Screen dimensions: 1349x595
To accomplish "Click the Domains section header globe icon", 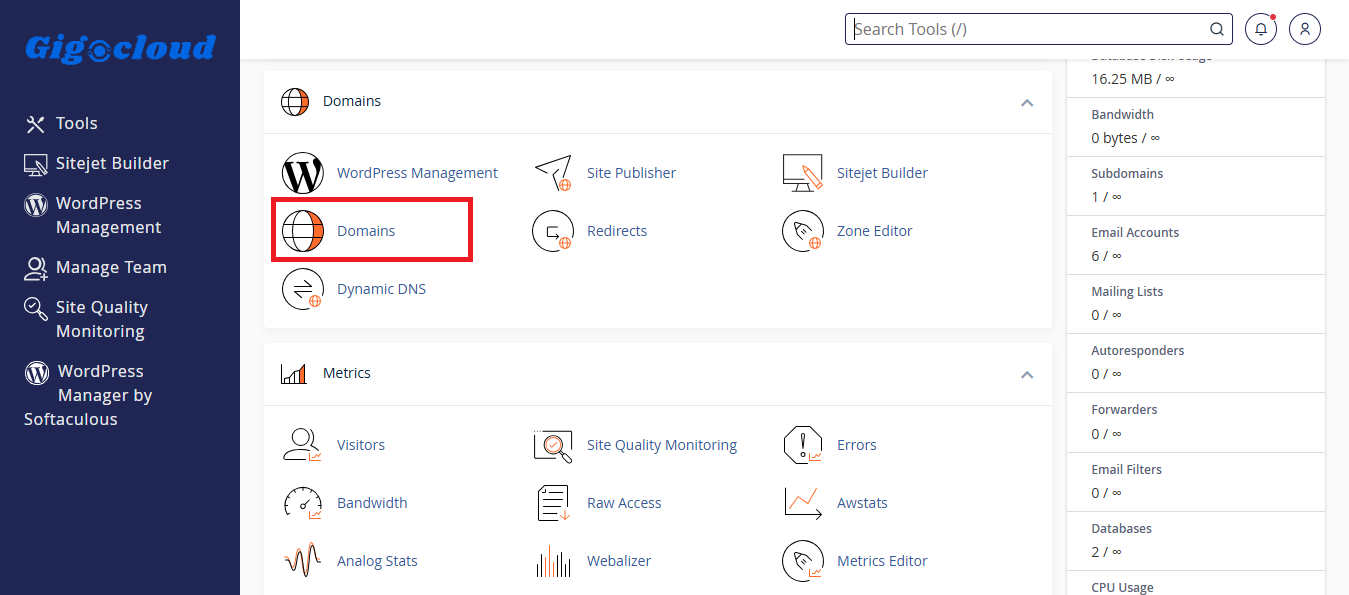I will click(x=295, y=102).
